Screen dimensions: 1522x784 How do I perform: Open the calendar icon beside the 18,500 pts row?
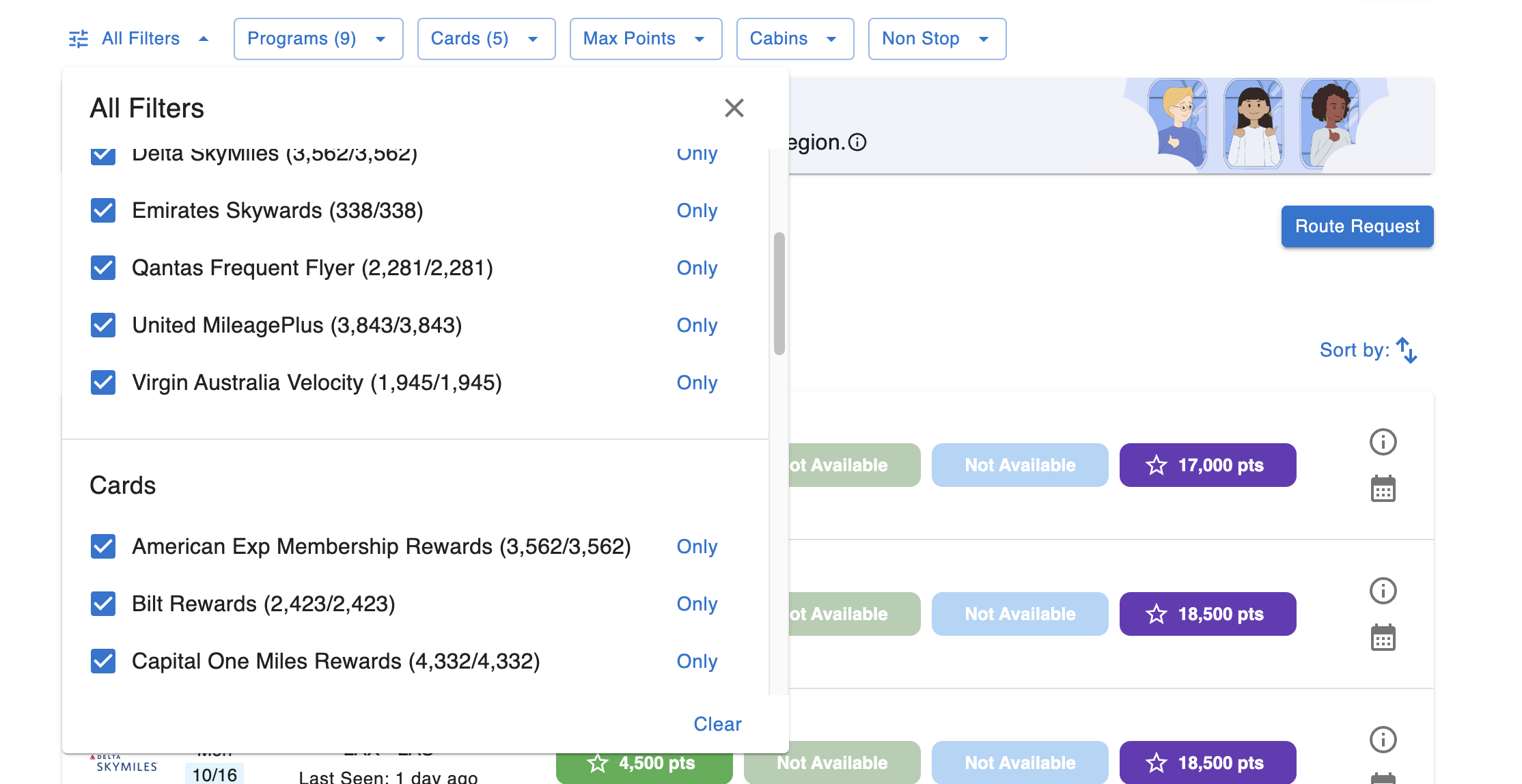[1383, 639]
